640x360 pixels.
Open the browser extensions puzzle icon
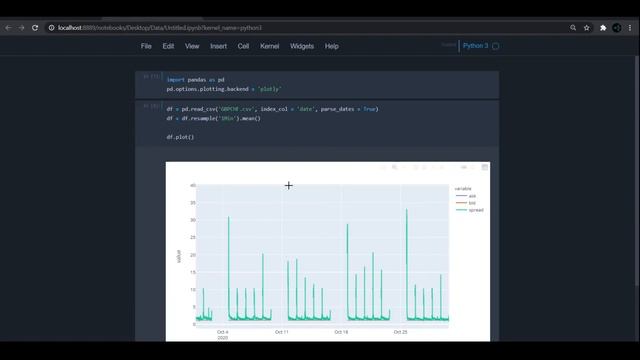pos(603,28)
